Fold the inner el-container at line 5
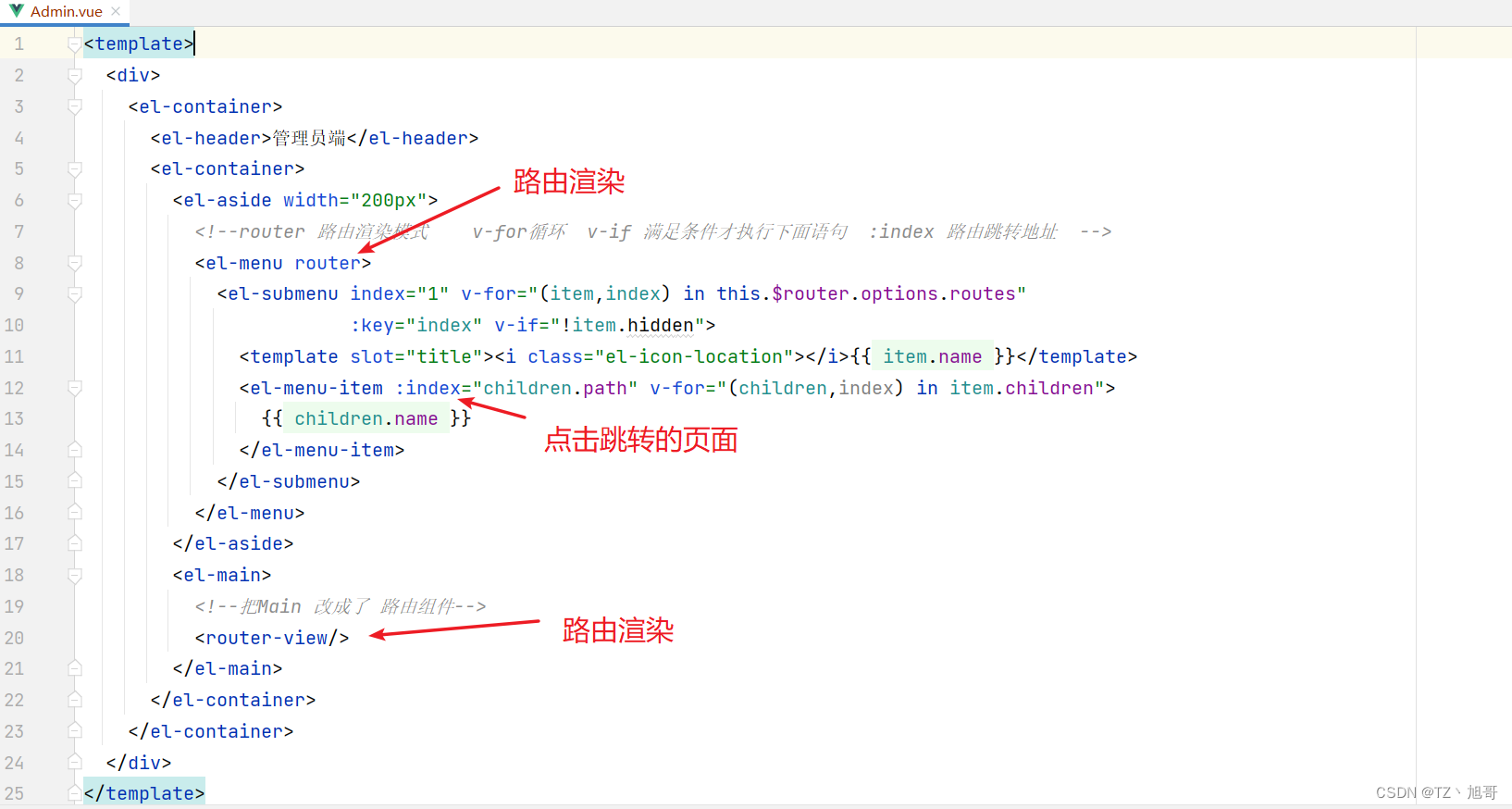The width and height of the screenshot is (1512, 809). point(75,169)
